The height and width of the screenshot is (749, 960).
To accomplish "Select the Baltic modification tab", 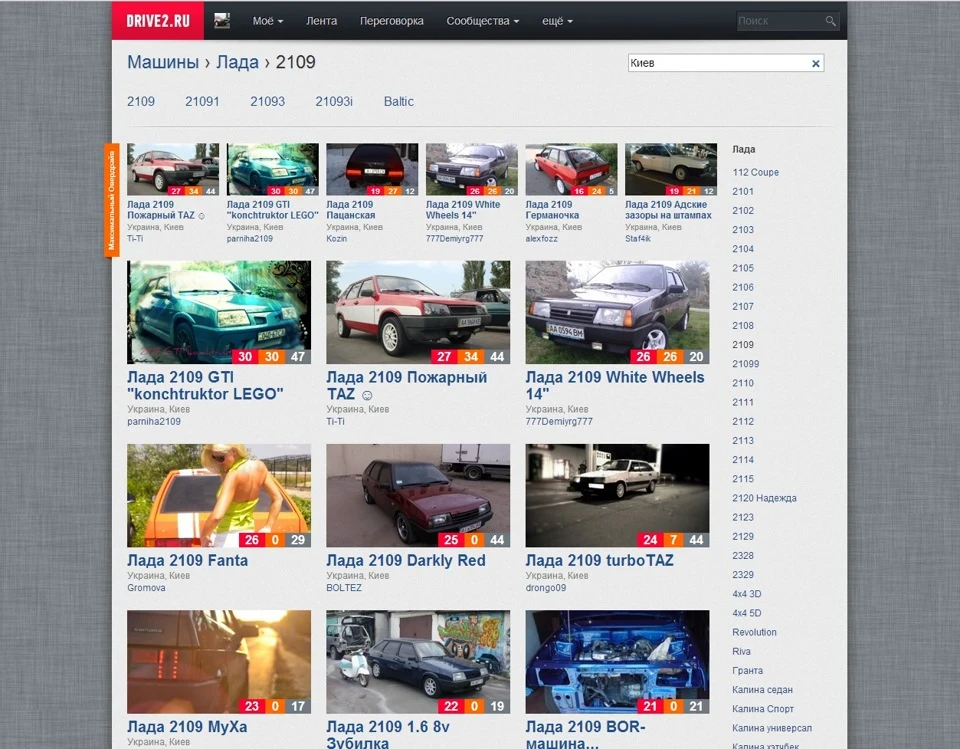I will pyautogui.click(x=399, y=102).
